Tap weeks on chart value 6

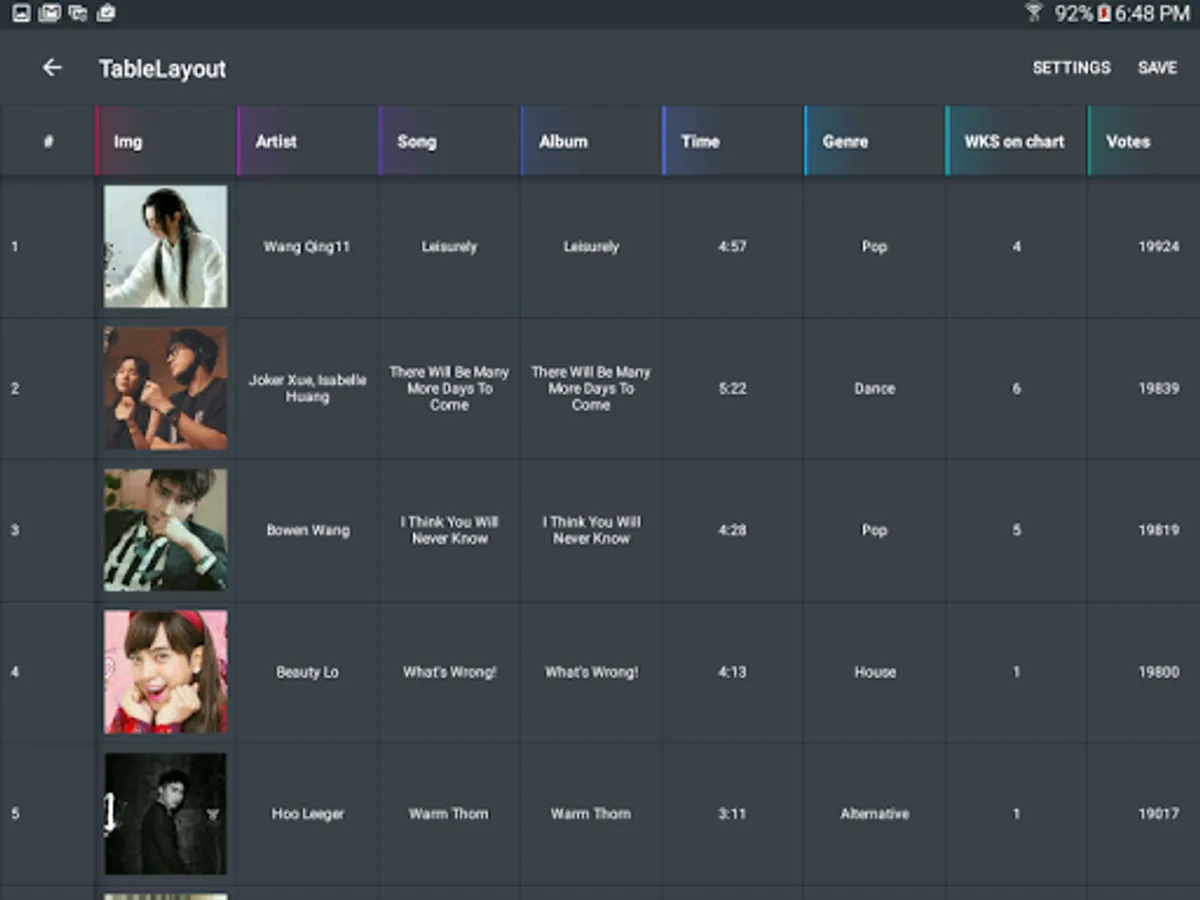pos(1017,388)
